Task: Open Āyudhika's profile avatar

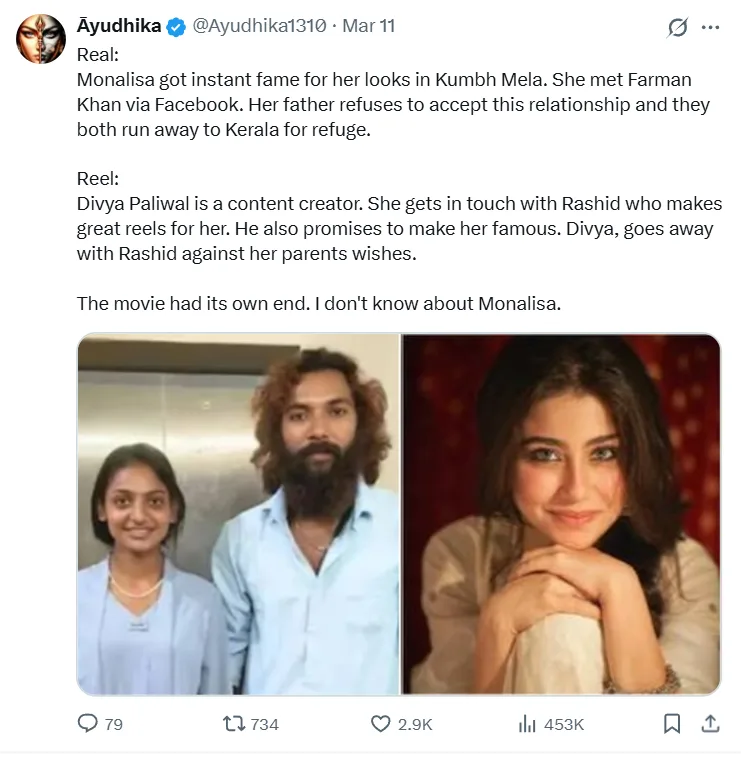Action: (x=41, y=40)
